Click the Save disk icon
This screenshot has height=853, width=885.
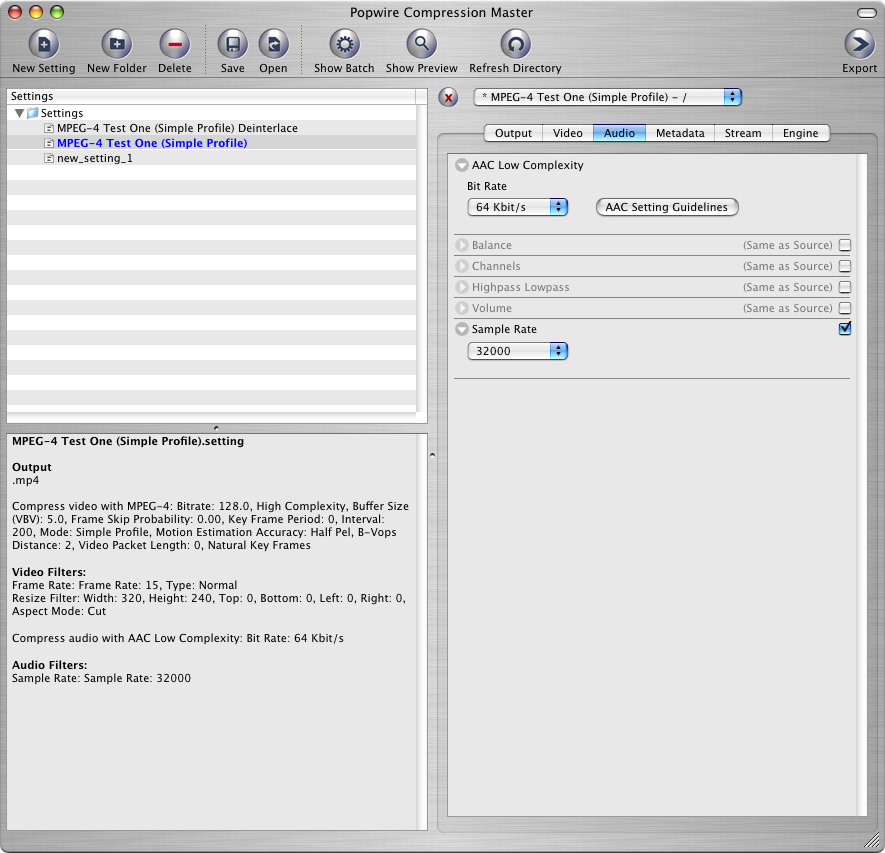(232, 45)
